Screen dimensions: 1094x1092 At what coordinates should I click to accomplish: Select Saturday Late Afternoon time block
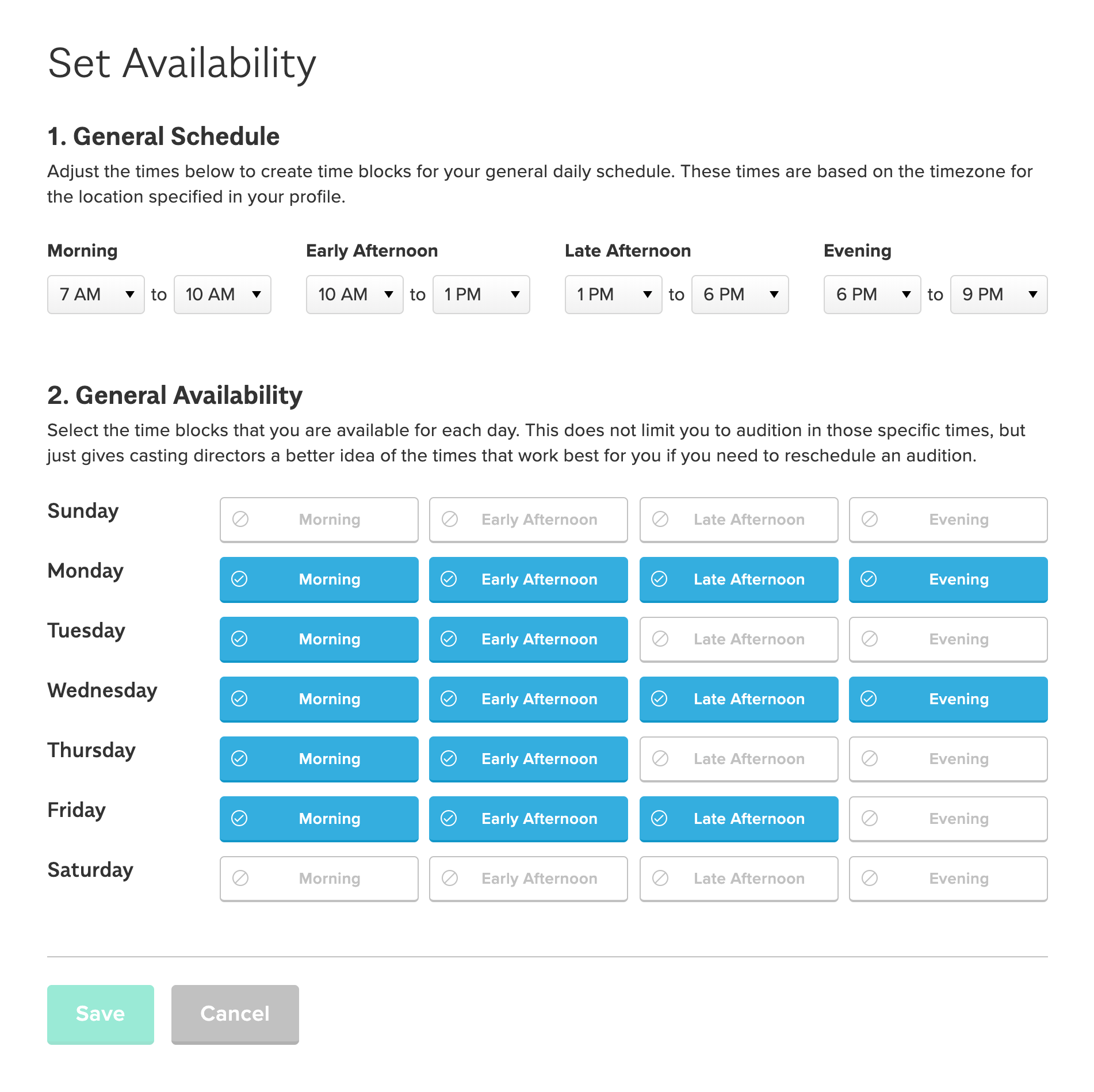point(739,879)
